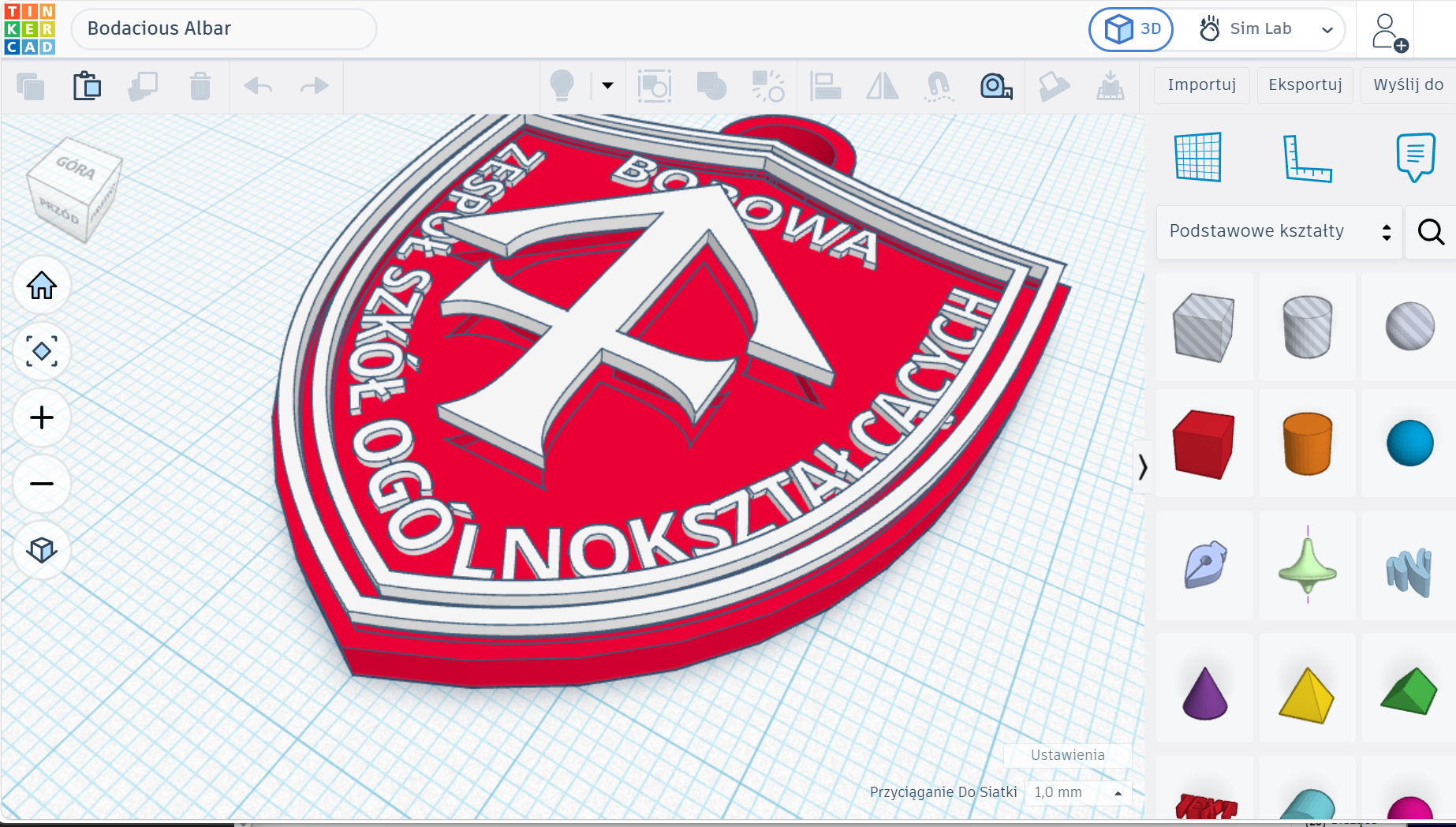Open the Notes speech-bubble tool
This screenshot has height=827, width=1456.
coord(1416,157)
